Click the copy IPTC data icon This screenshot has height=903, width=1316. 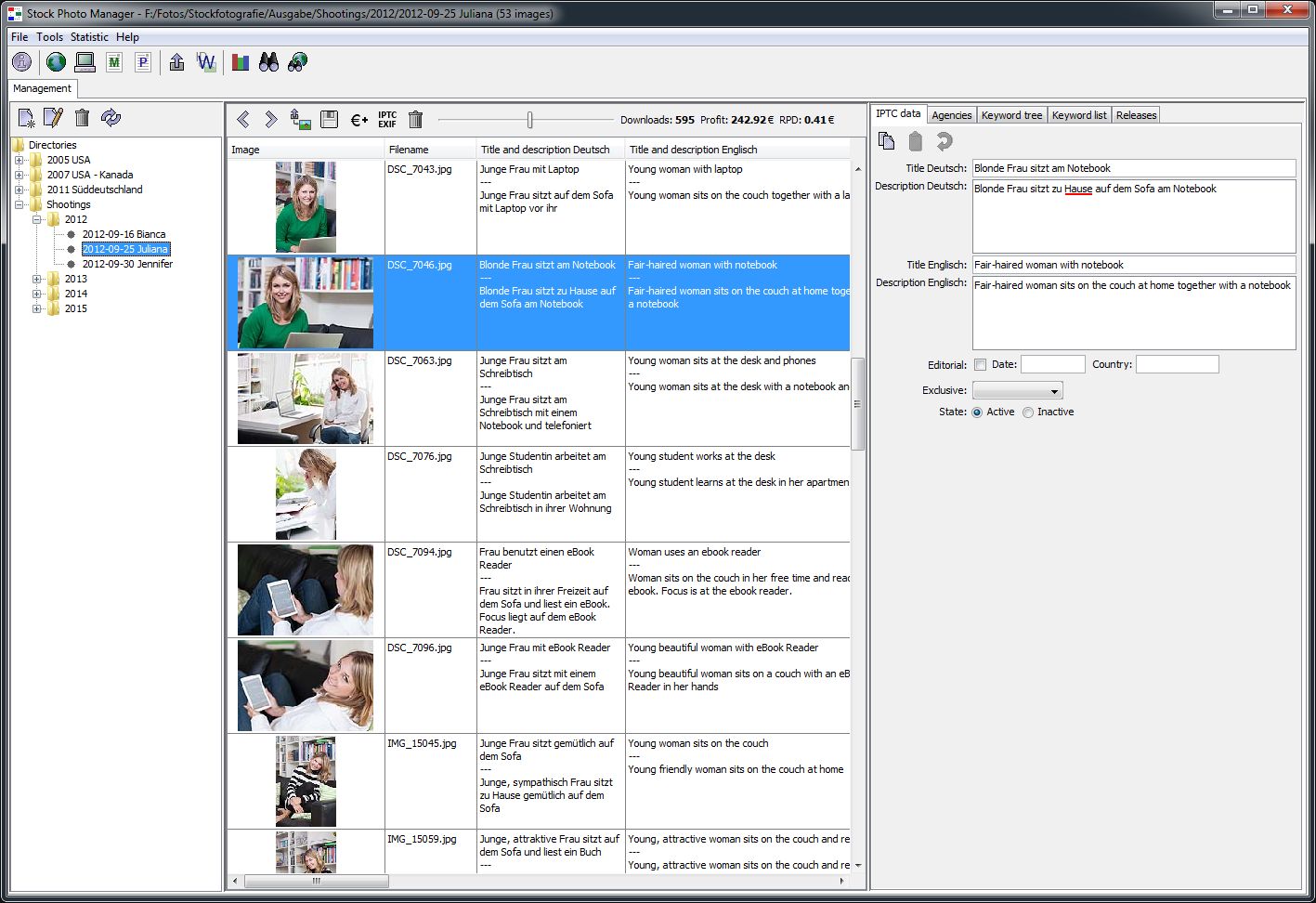click(x=887, y=141)
